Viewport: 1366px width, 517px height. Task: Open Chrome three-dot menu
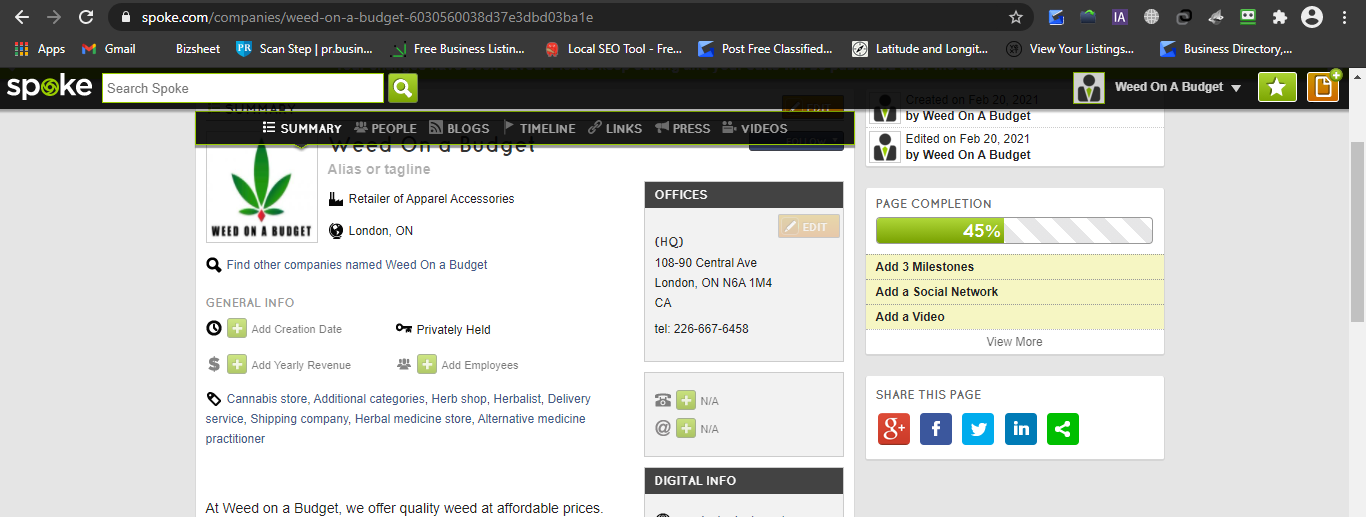pyautogui.click(x=1343, y=17)
